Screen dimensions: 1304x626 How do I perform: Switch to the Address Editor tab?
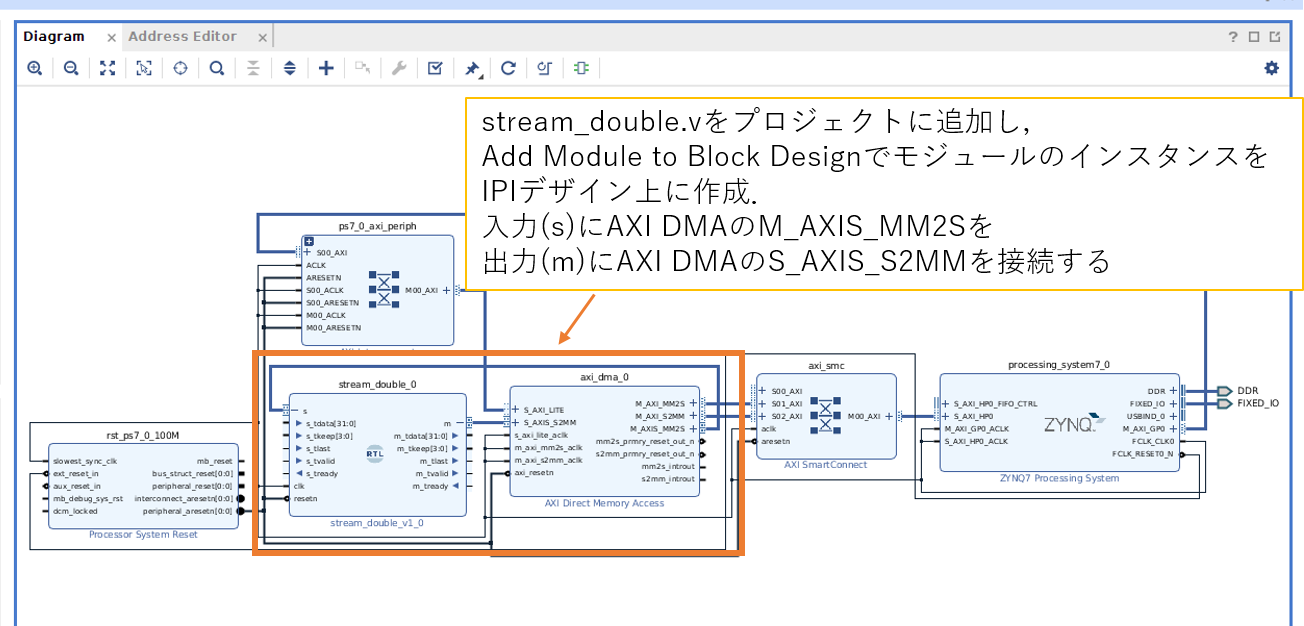(182, 36)
